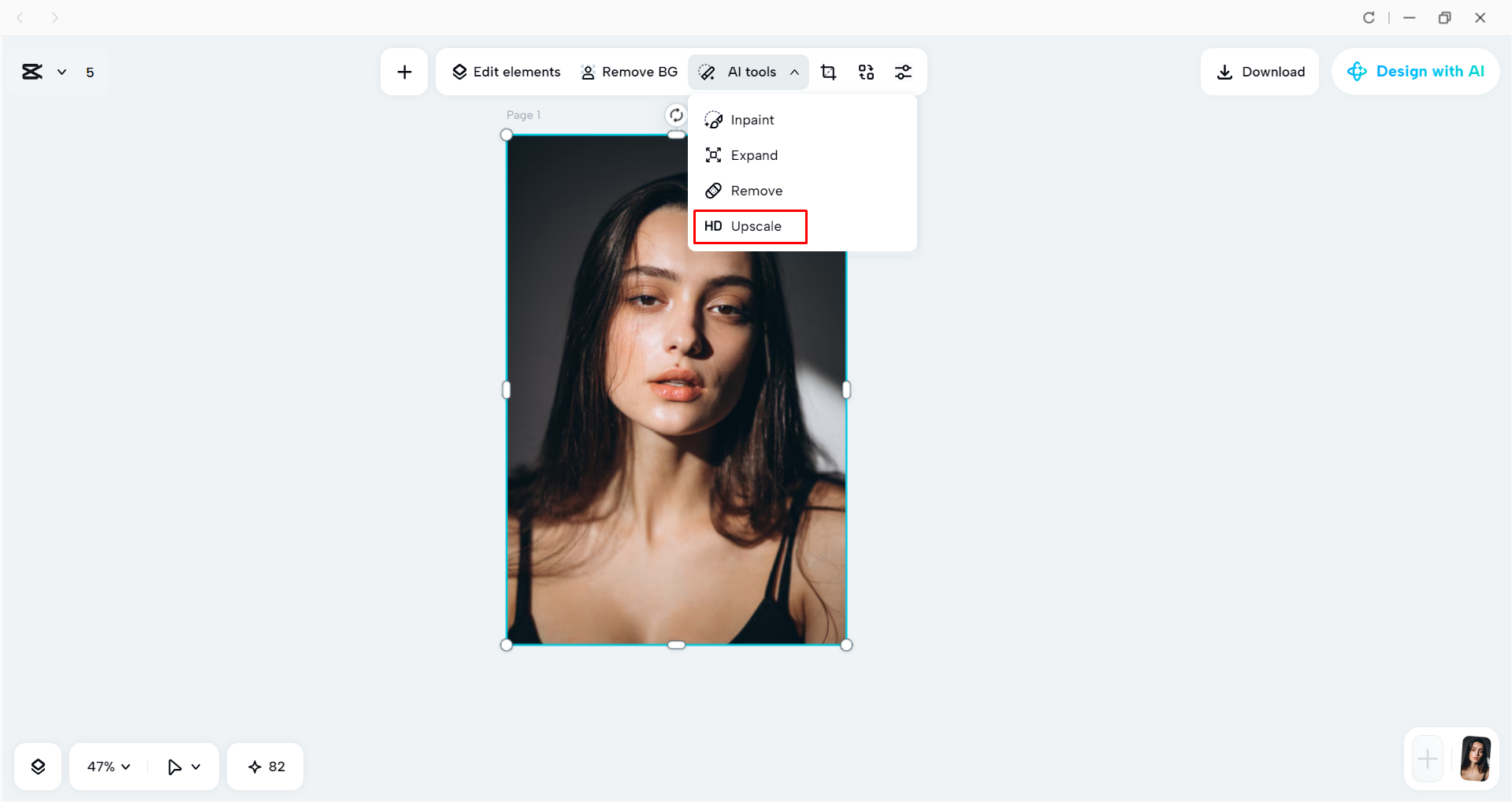Screen dimensions: 1512x802
Task: Click the Remove BG button
Action: [x=629, y=72]
